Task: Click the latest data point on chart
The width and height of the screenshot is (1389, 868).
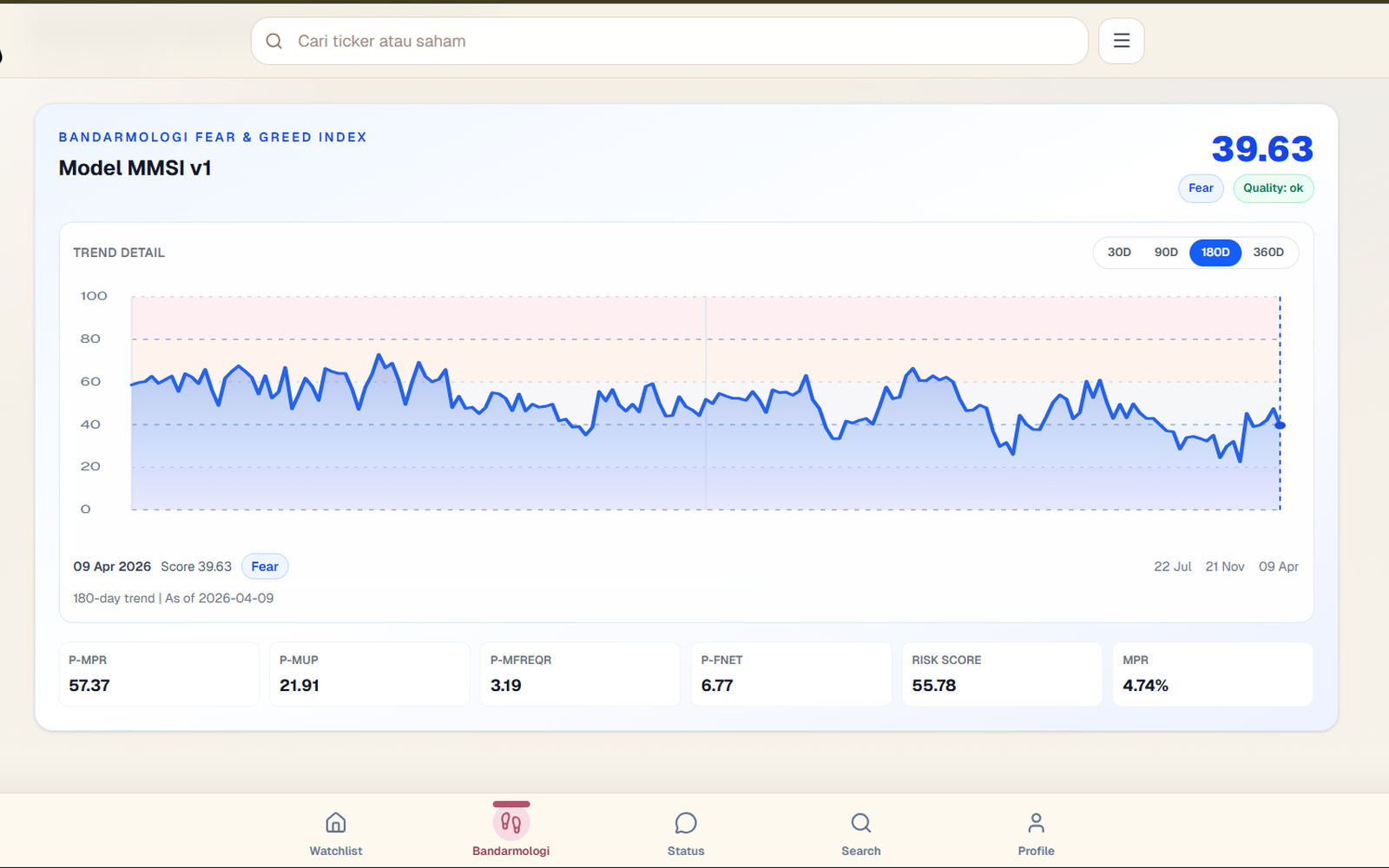Action: [x=1280, y=425]
